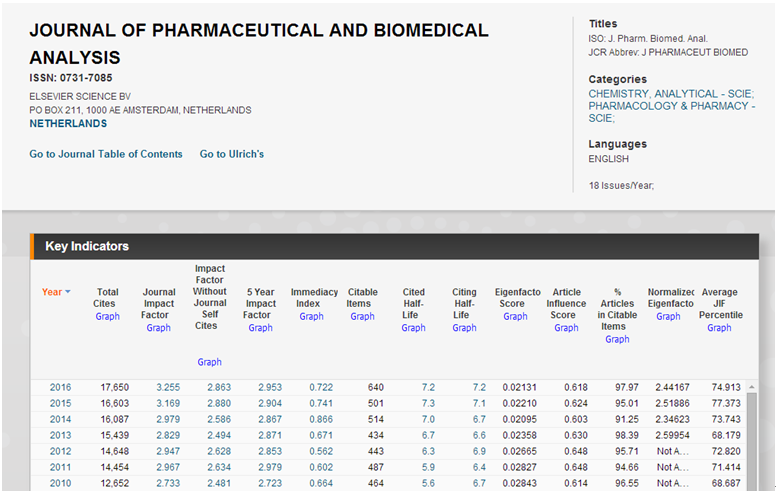This screenshot has width=776, height=491.
Task: Open Graph link under Journal Impact Factor
Action: point(158,328)
